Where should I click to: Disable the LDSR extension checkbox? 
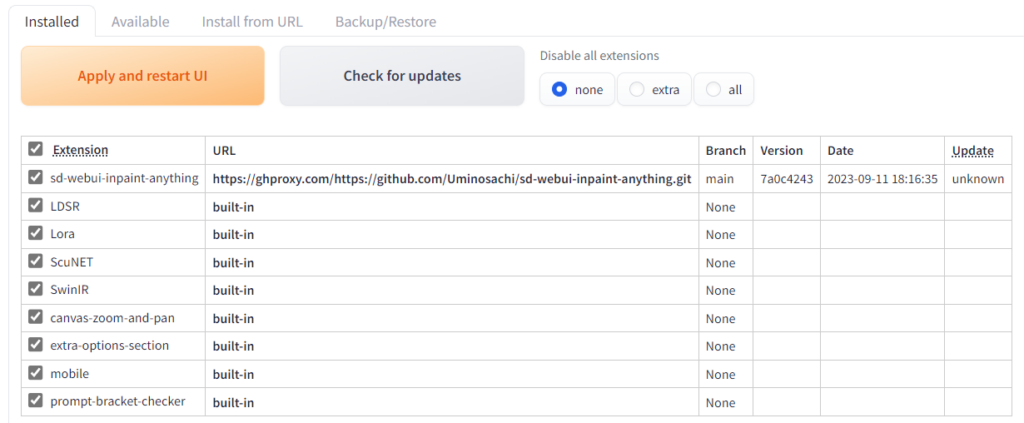[36, 206]
